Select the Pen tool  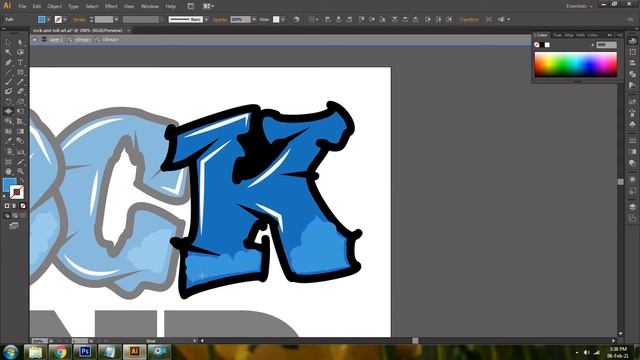coord(8,62)
